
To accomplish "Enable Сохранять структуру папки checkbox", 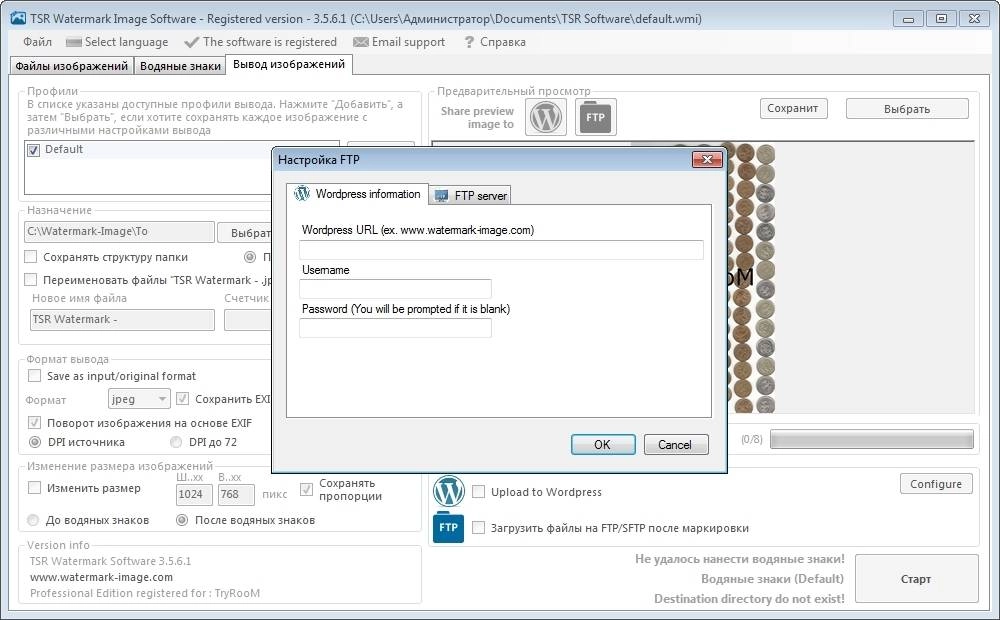I will click(31, 257).
